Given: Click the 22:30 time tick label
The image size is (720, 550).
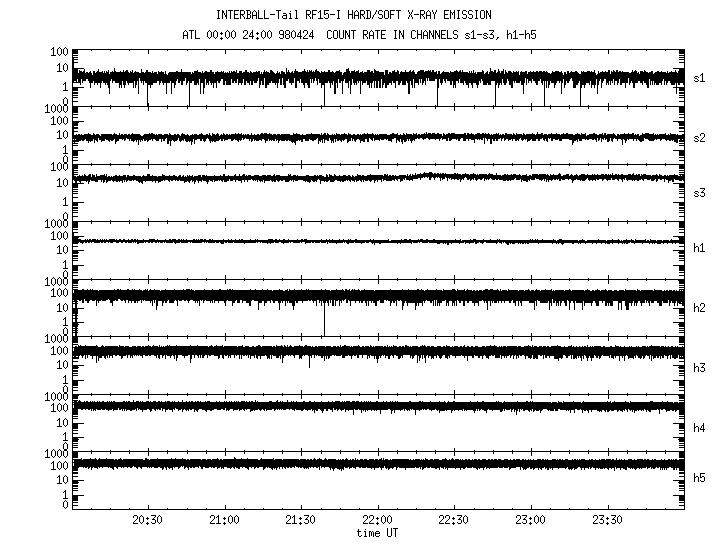Looking at the screenshot, I should (x=454, y=521).
